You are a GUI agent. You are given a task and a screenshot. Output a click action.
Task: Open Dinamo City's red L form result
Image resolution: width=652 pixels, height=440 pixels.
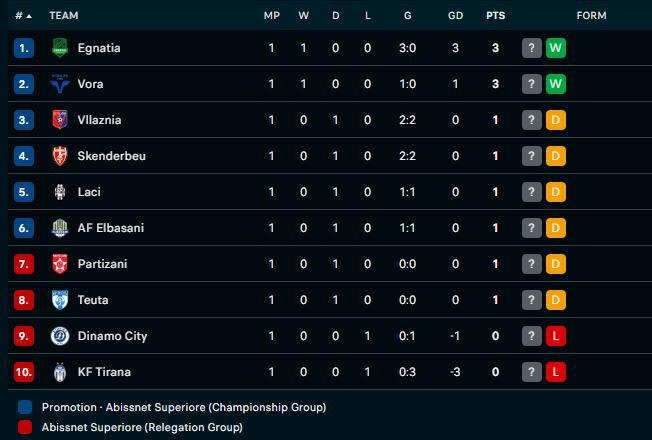pos(556,336)
